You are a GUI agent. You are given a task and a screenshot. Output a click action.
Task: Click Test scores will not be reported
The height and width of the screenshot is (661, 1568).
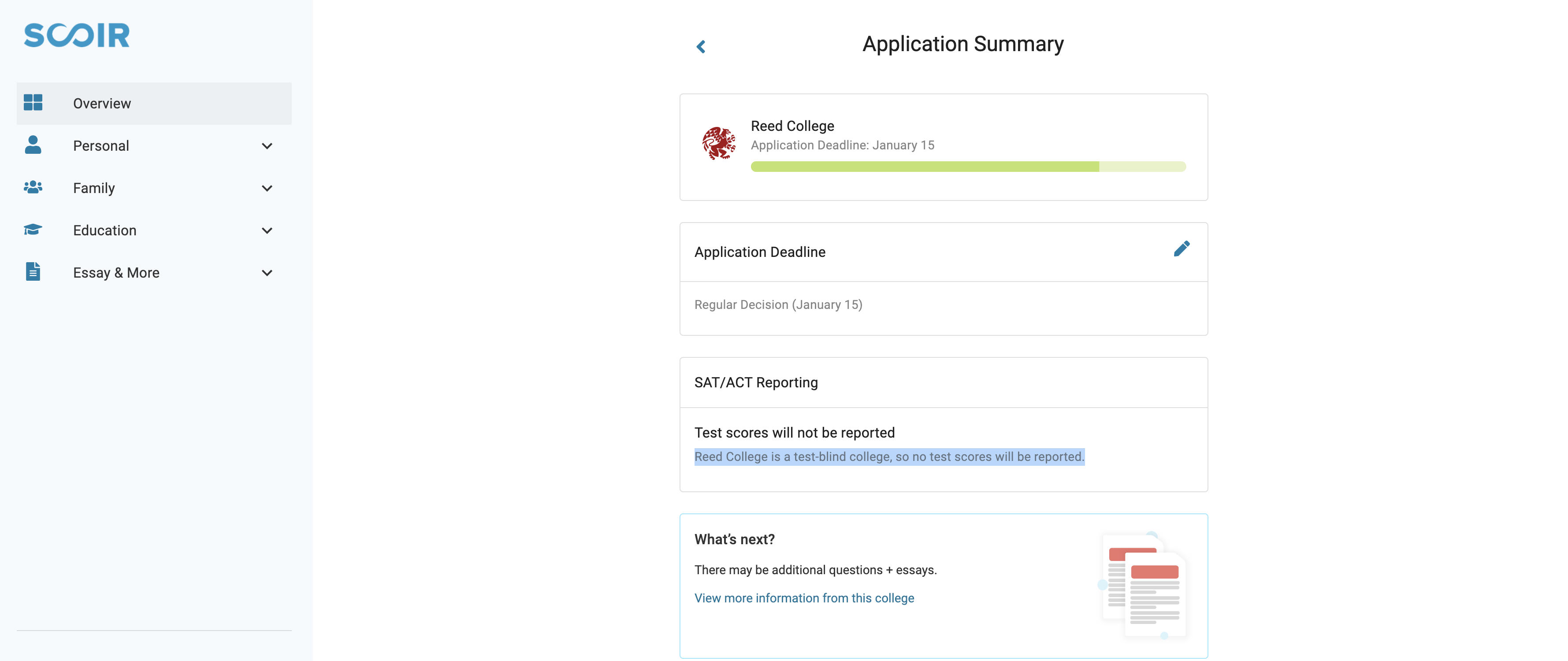794,433
